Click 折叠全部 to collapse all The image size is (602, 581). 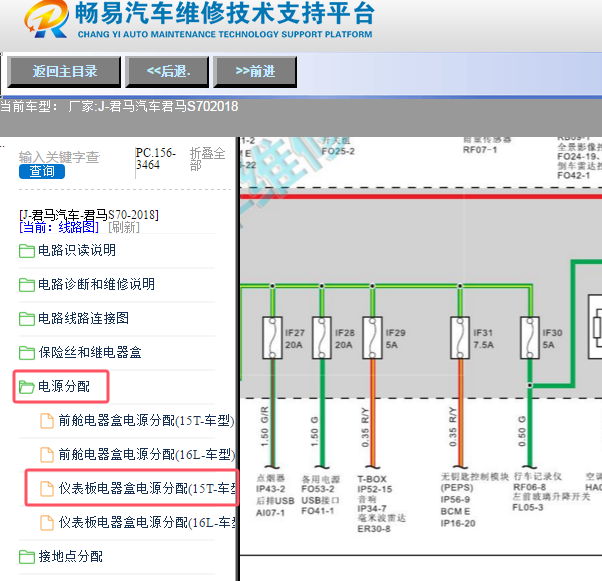point(207,159)
